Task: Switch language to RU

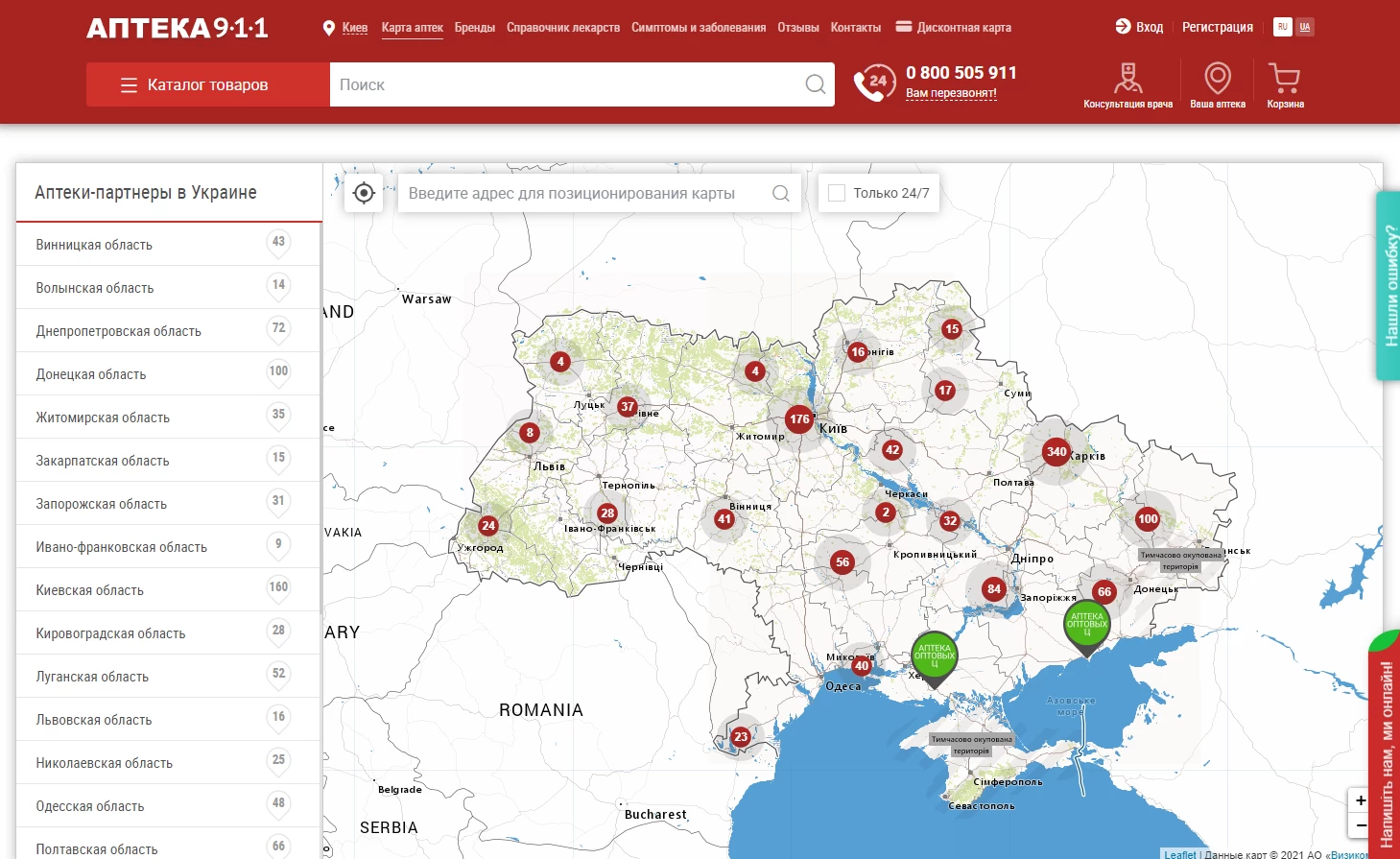Action: click(x=1283, y=27)
